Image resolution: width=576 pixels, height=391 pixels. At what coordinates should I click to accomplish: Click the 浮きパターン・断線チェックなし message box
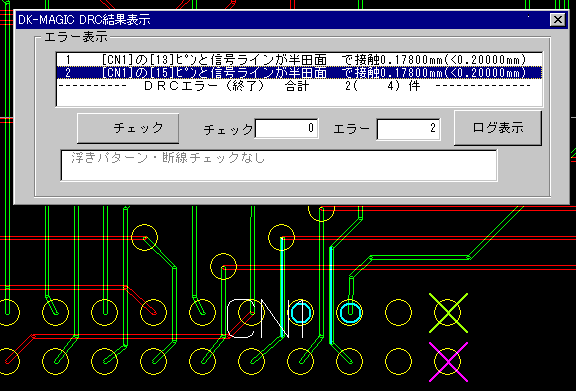(279, 165)
